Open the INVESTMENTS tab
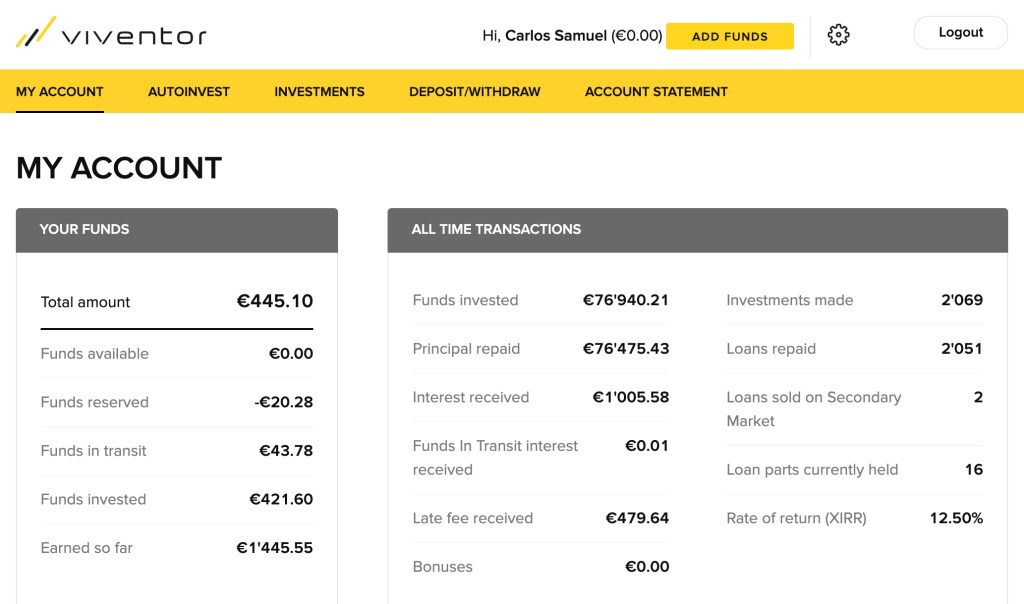The height and width of the screenshot is (604, 1024). tap(319, 92)
